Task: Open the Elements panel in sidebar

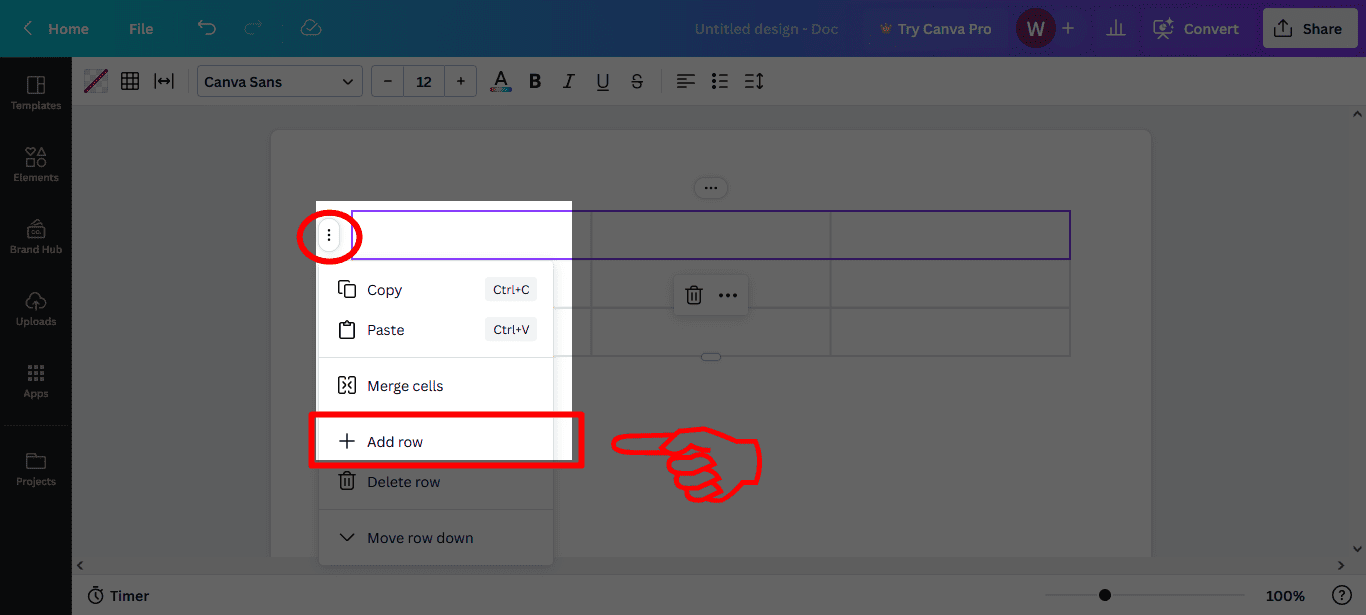Action: pos(36,163)
